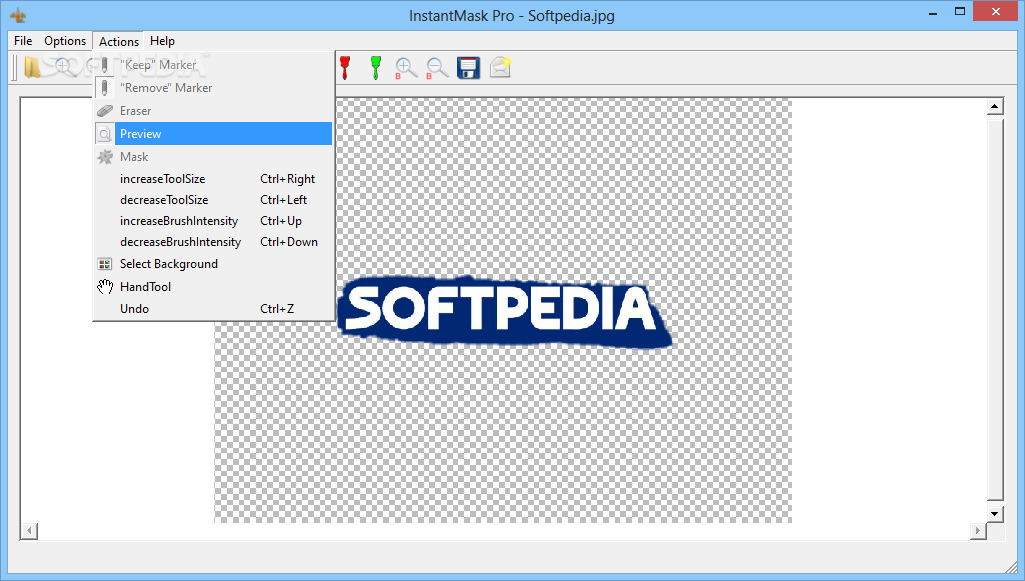Click vertical scrollbar down arrow
This screenshot has width=1025, height=581.
(994, 514)
